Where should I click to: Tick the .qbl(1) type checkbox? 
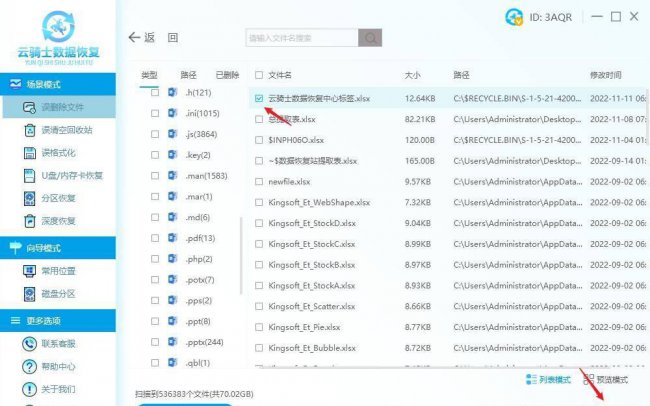(x=155, y=363)
